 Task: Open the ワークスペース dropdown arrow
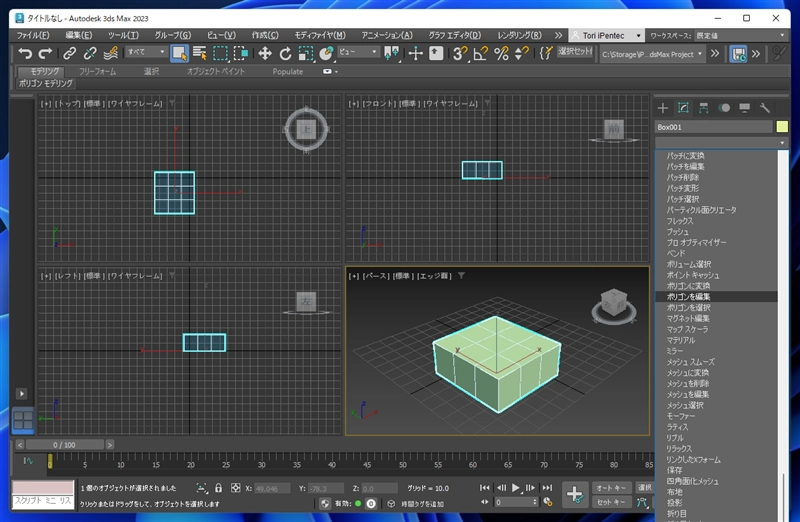(x=782, y=35)
